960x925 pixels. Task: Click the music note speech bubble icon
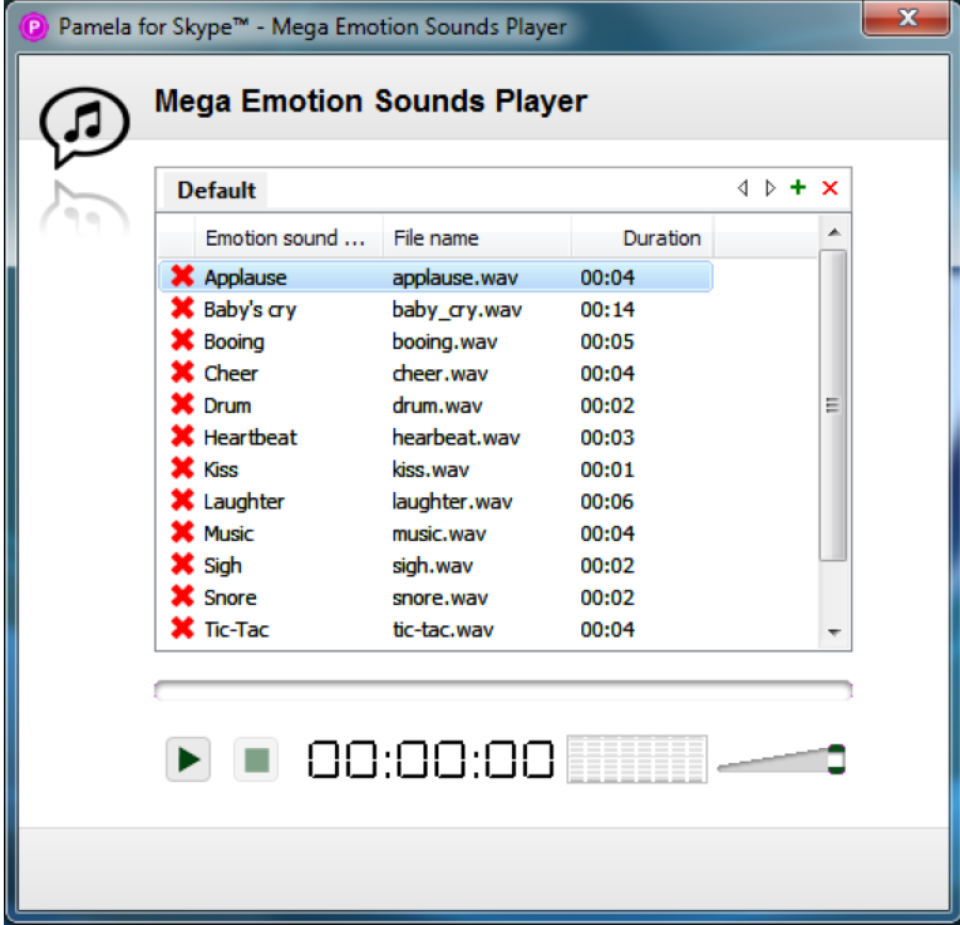pos(84,125)
